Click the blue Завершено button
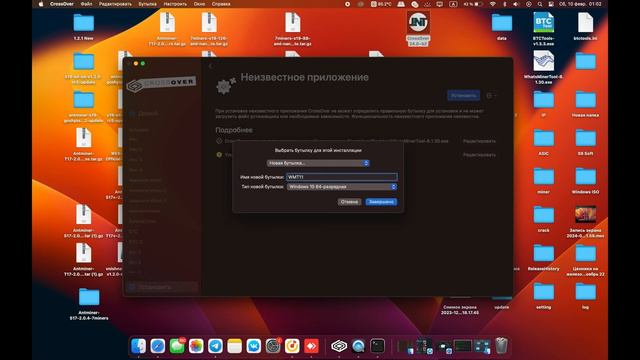 coord(381,202)
